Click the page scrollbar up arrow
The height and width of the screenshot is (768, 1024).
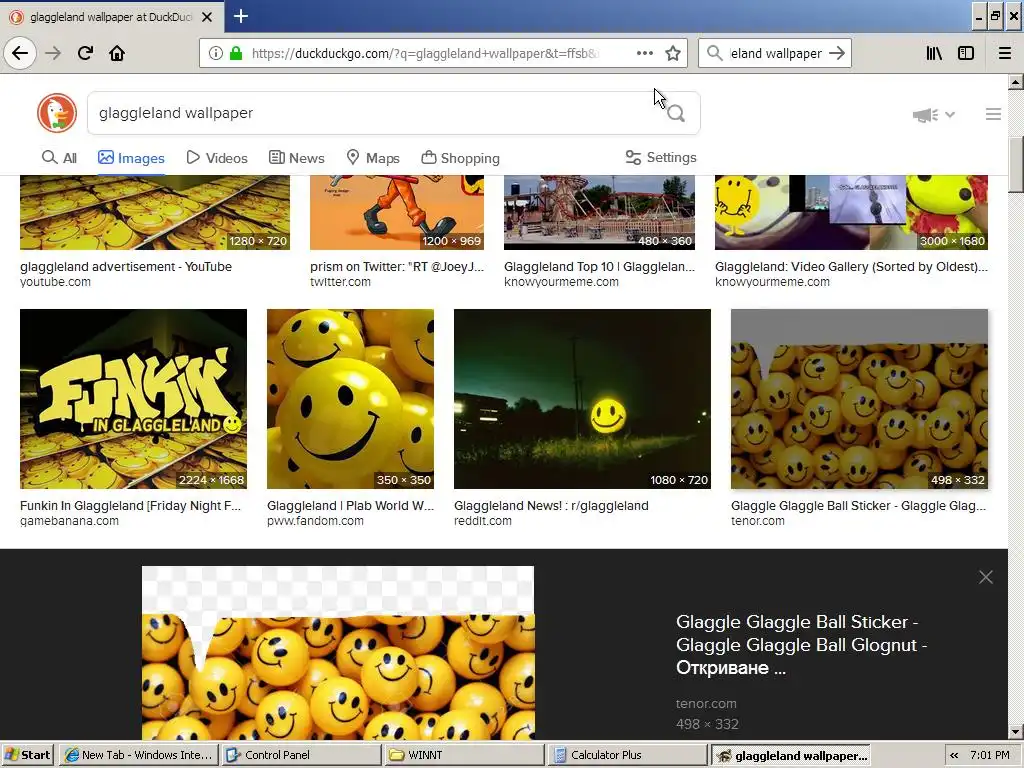(1016, 82)
